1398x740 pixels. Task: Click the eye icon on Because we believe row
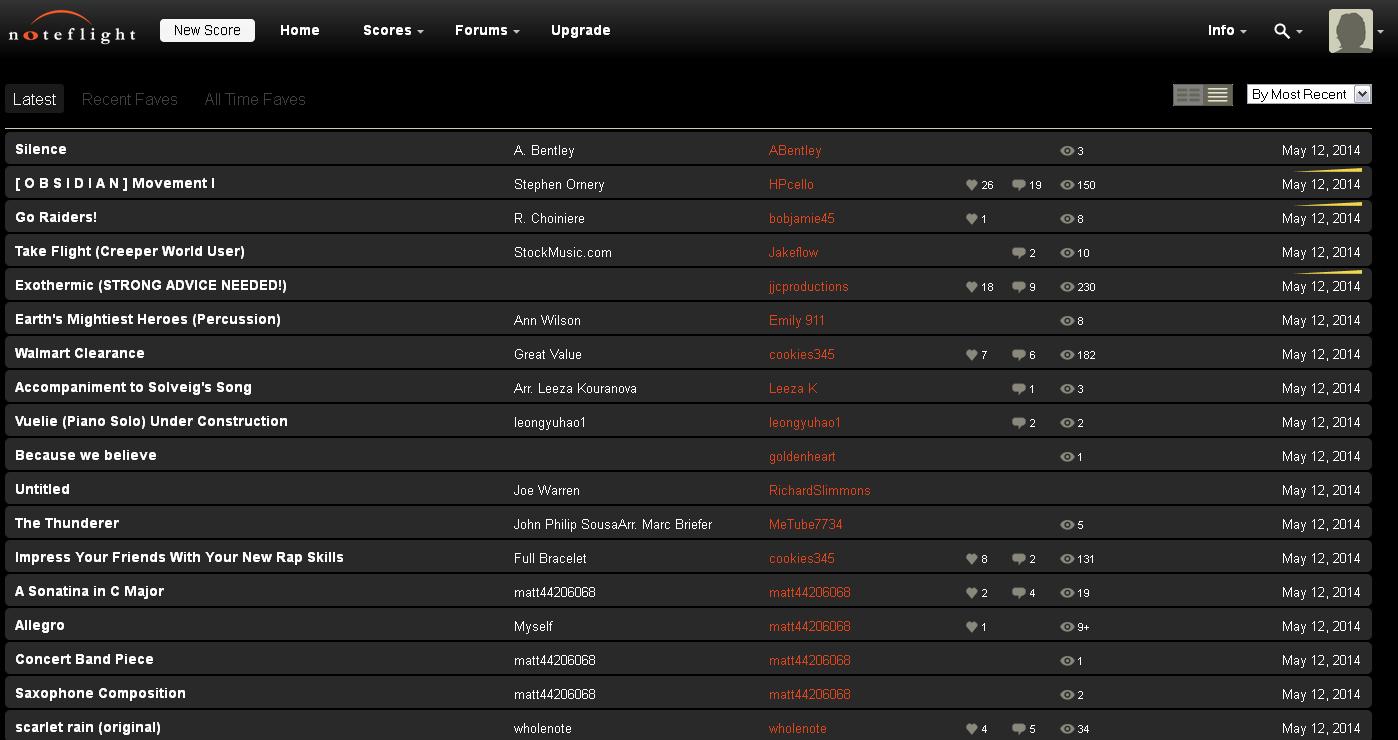[x=1067, y=457]
